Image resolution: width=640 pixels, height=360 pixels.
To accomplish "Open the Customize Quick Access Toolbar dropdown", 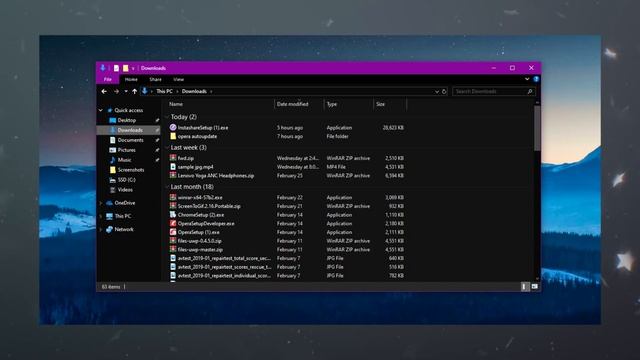I will point(133,69).
